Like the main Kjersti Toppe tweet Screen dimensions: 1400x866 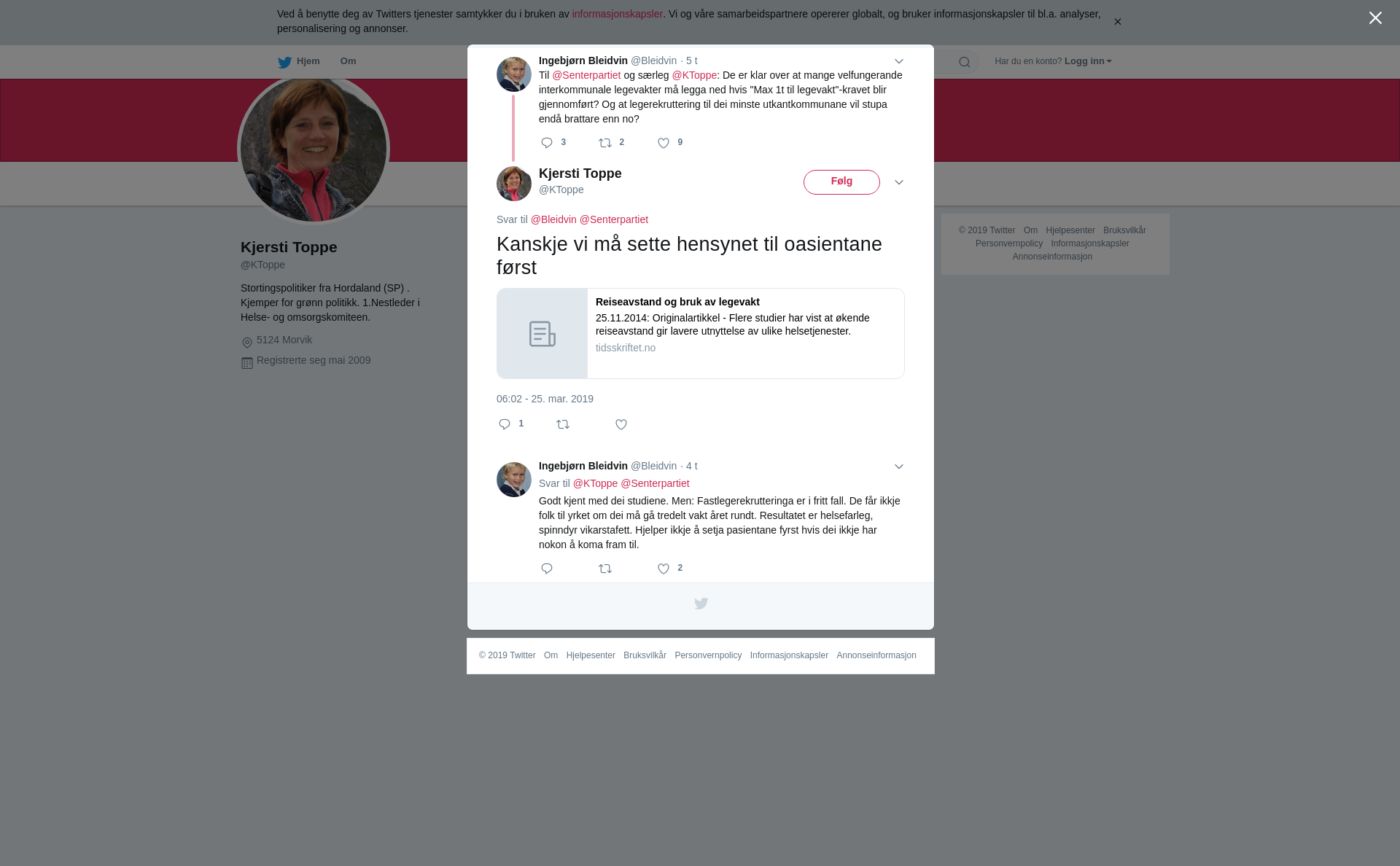point(621,424)
